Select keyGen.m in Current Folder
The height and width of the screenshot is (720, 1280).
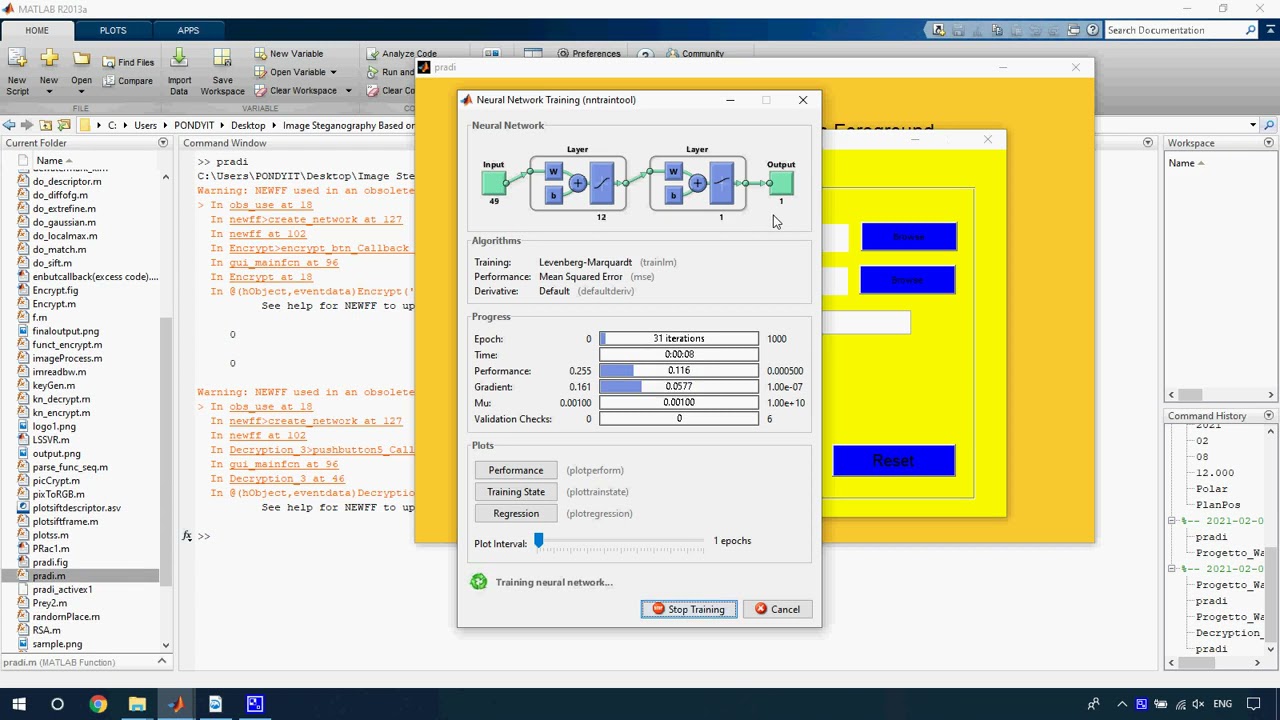53,385
